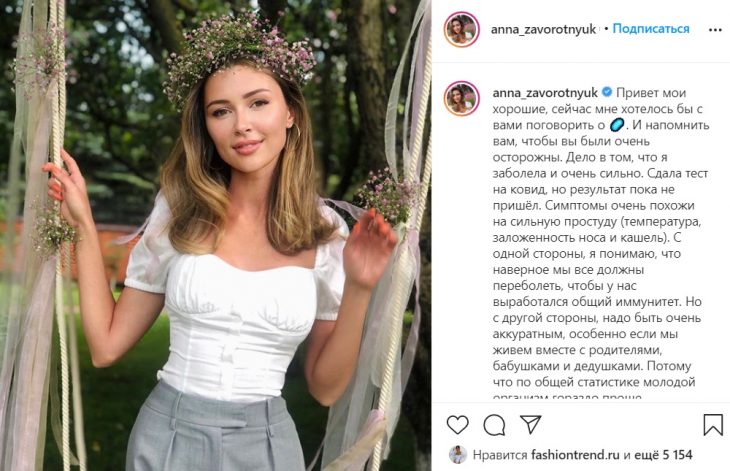Screen dimensions: 730x471
Task: Open comments via the speech bubble icon
Action: [494, 424]
